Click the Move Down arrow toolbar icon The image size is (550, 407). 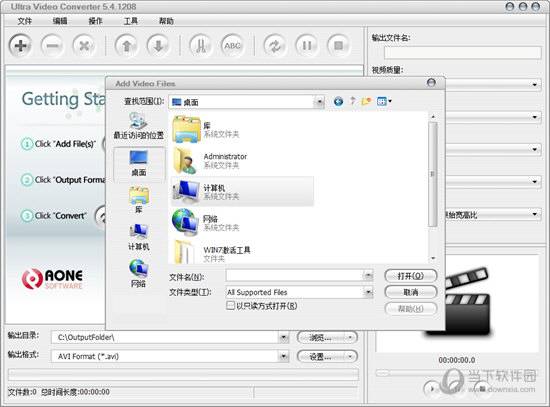(158, 45)
